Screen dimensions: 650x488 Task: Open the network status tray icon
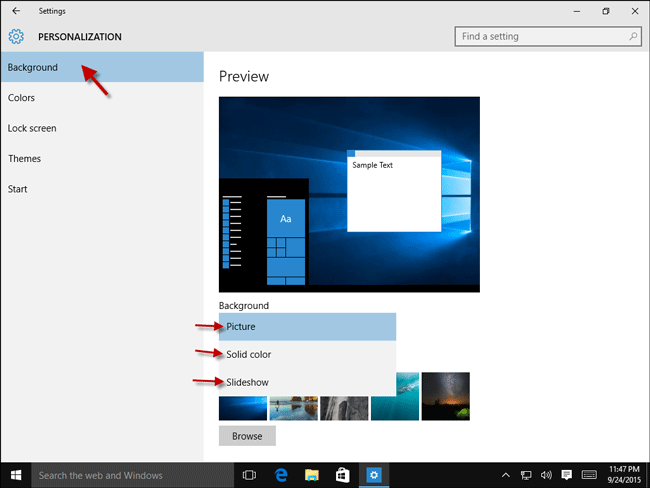[x=526, y=475]
